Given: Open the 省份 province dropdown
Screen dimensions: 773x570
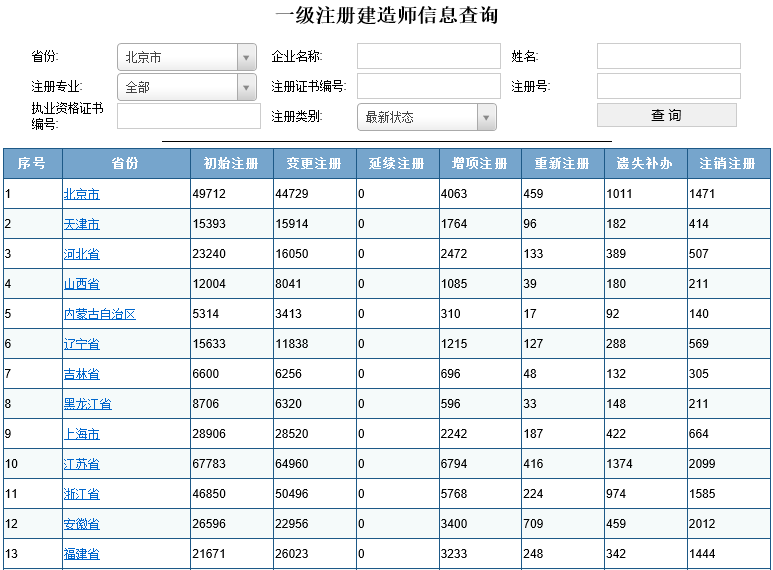Looking at the screenshot, I should click(x=187, y=57).
